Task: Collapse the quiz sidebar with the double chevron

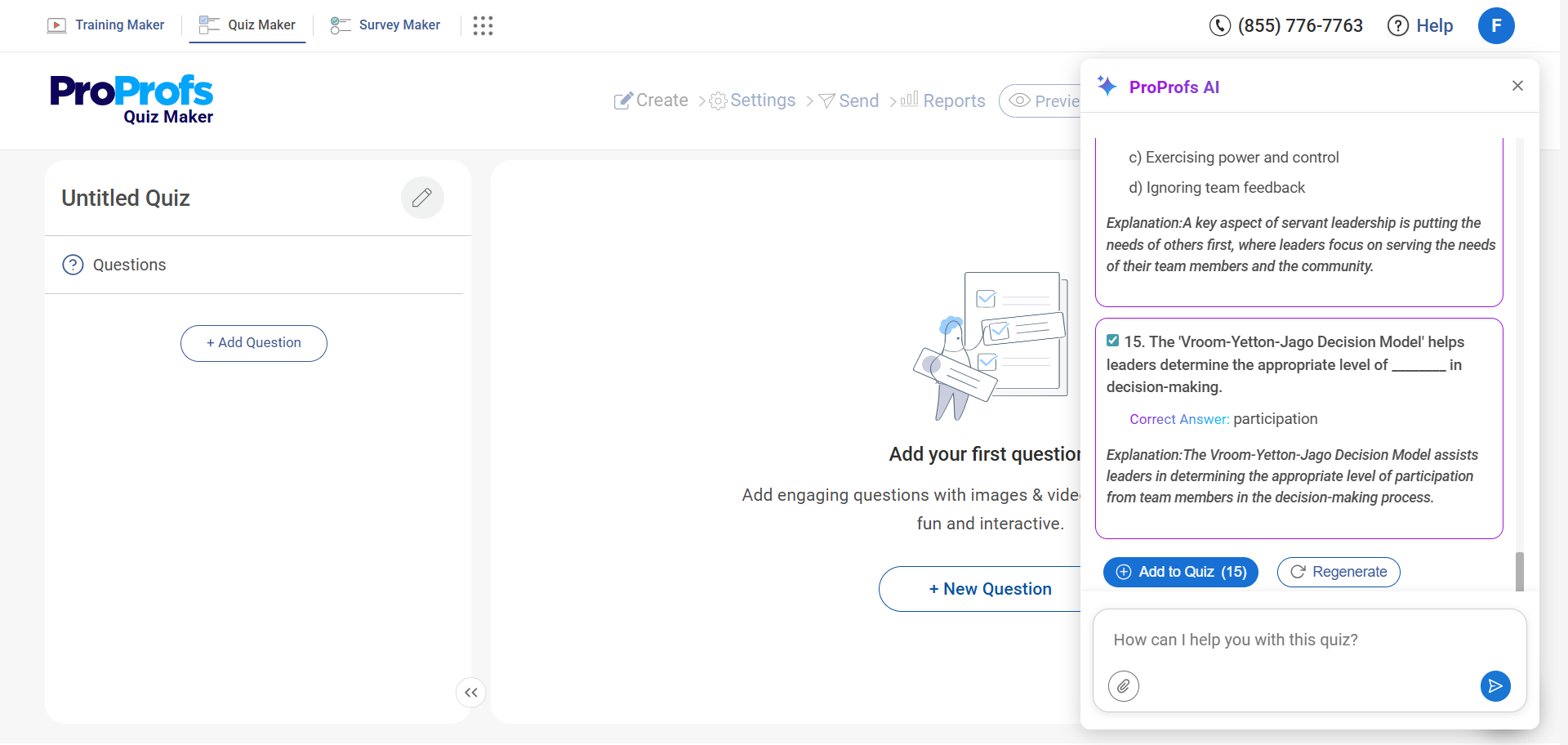Action: click(x=470, y=692)
